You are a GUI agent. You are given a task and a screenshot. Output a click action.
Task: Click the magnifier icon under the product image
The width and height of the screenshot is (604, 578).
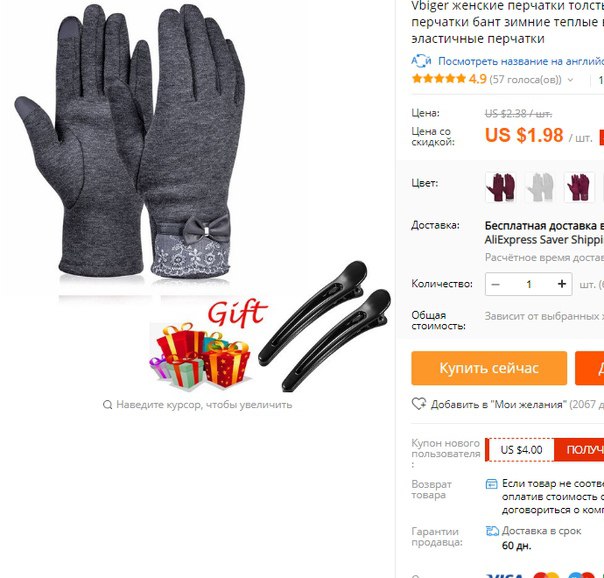107,405
